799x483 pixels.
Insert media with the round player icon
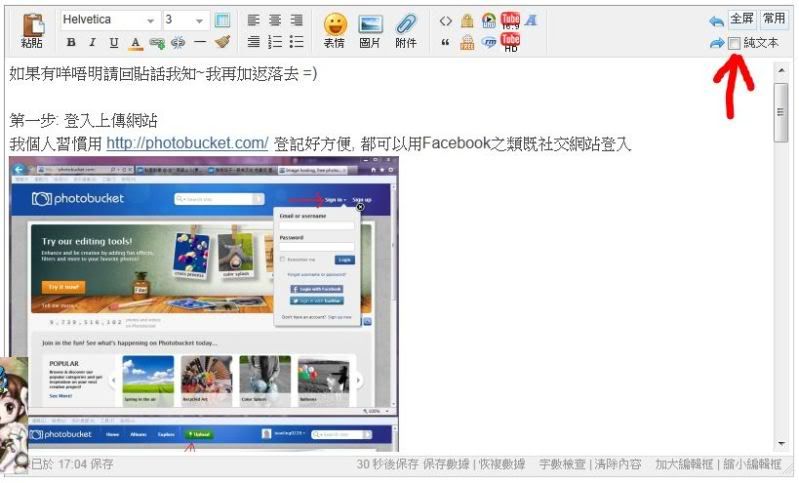point(489,20)
